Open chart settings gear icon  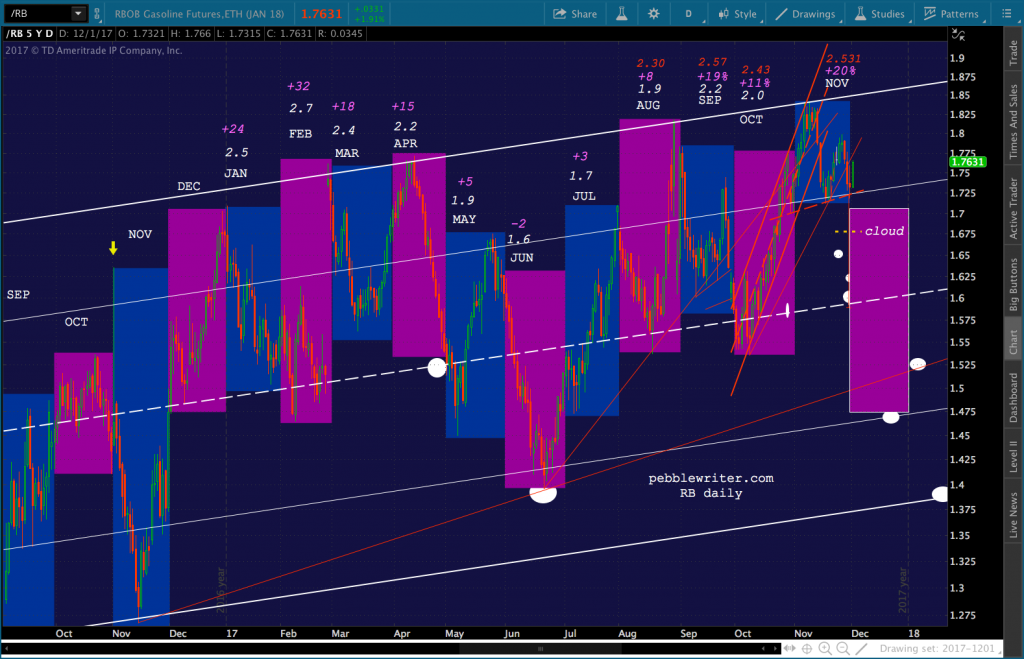click(653, 14)
